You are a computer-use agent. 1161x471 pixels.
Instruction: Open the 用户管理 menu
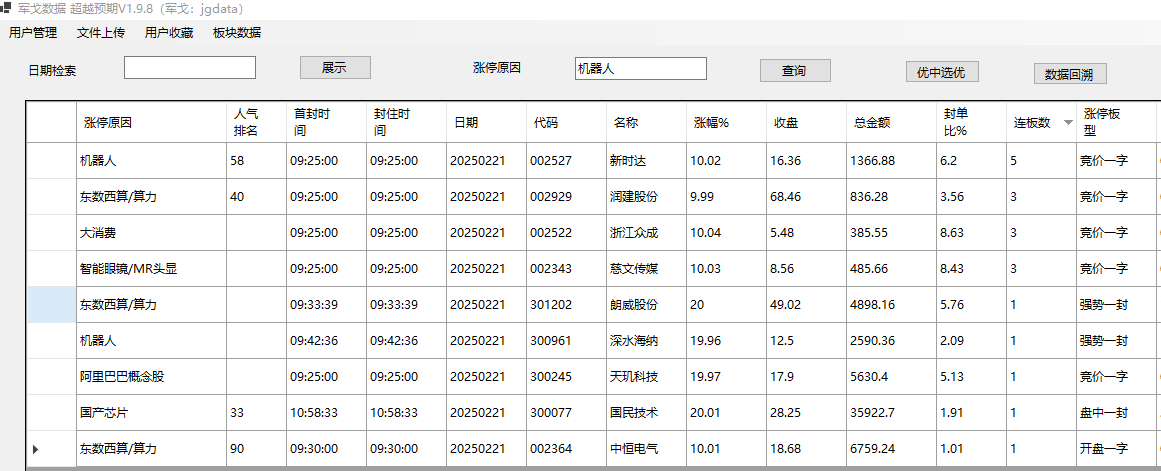[x=33, y=33]
